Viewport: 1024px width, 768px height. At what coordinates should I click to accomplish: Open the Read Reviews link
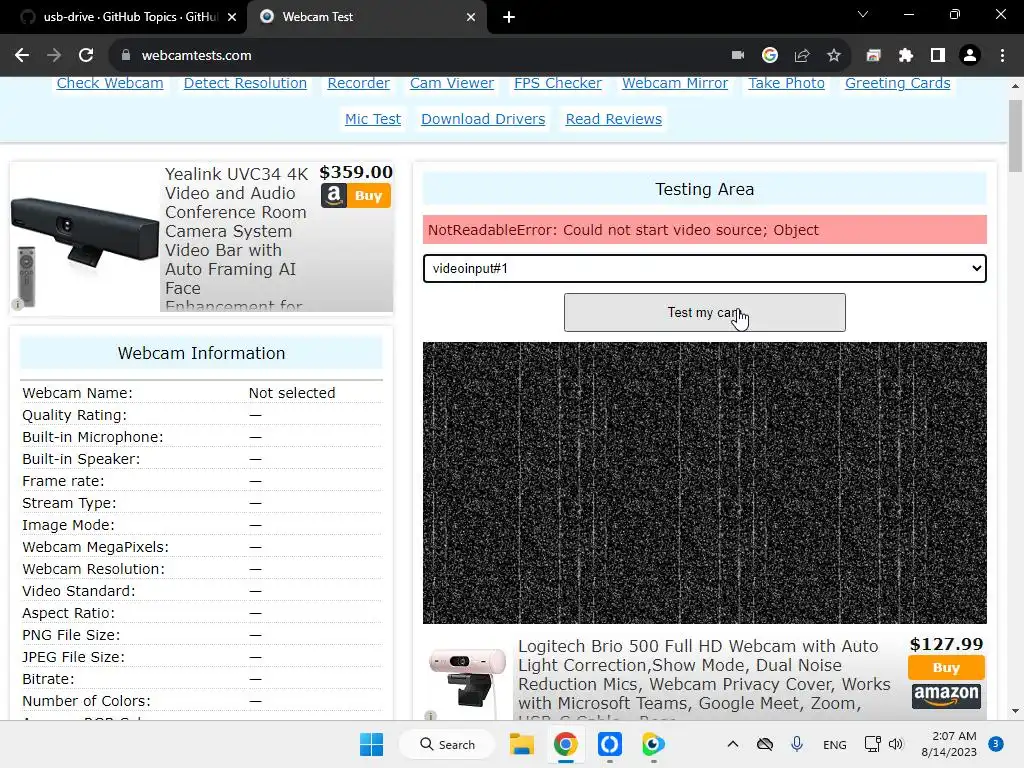613,119
